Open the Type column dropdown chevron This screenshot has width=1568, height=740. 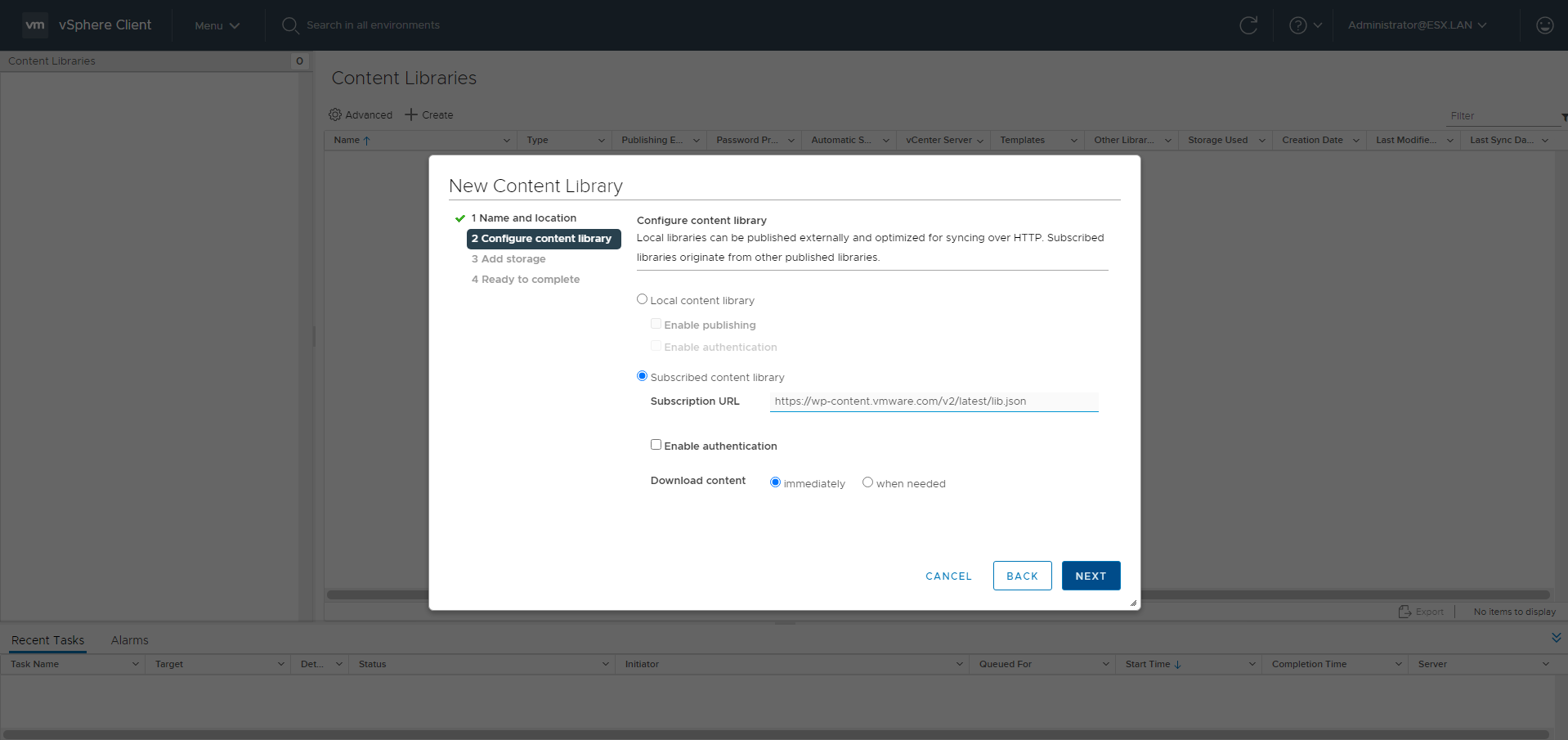click(x=601, y=141)
